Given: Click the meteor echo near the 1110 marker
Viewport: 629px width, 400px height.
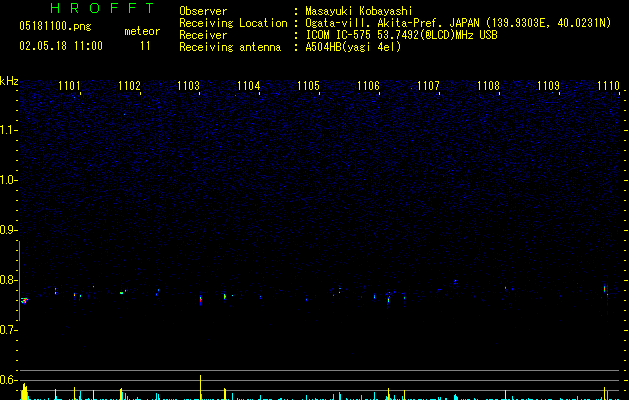Looking at the screenshot, I should click(606, 290).
